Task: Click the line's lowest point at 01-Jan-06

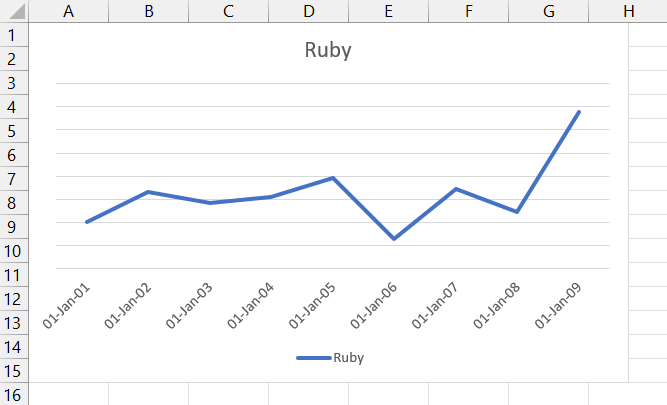Action: tap(394, 239)
